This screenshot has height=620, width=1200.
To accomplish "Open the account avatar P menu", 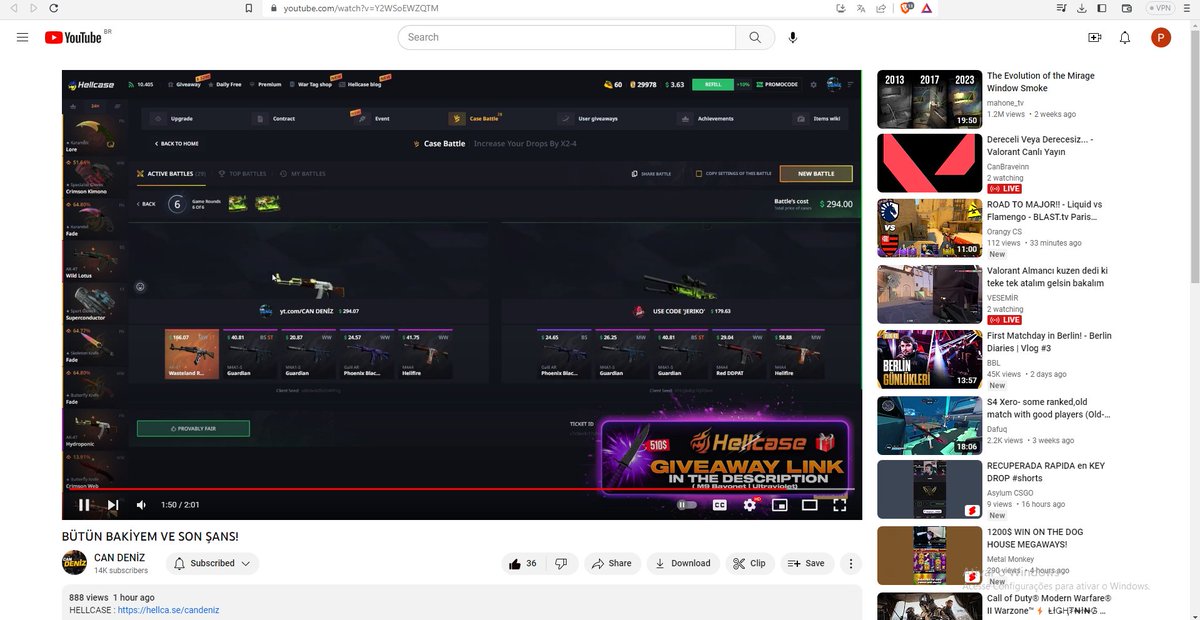I will point(1161,37).
